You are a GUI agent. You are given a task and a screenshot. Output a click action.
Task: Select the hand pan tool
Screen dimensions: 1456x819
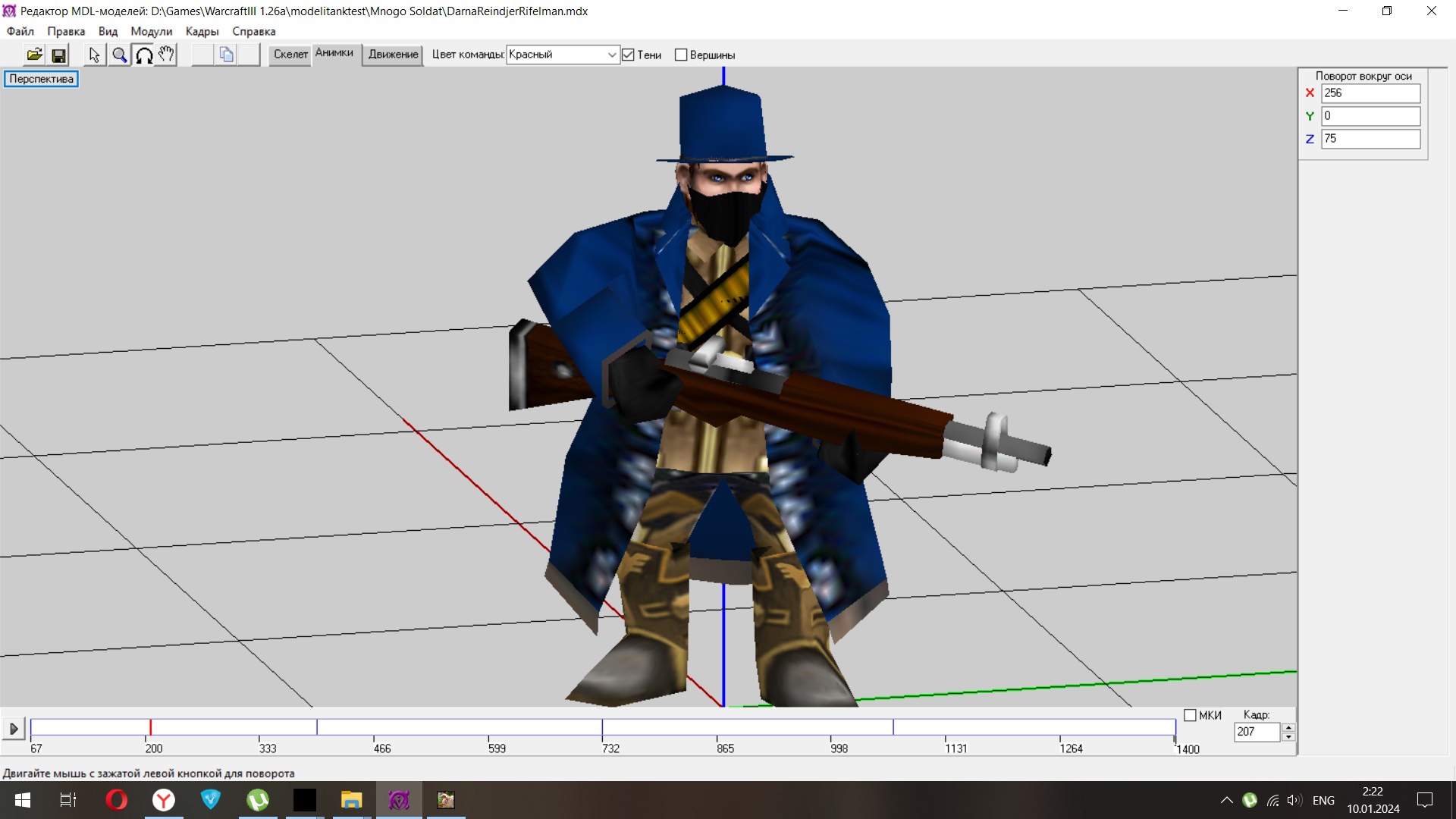[x=167, y=55]
